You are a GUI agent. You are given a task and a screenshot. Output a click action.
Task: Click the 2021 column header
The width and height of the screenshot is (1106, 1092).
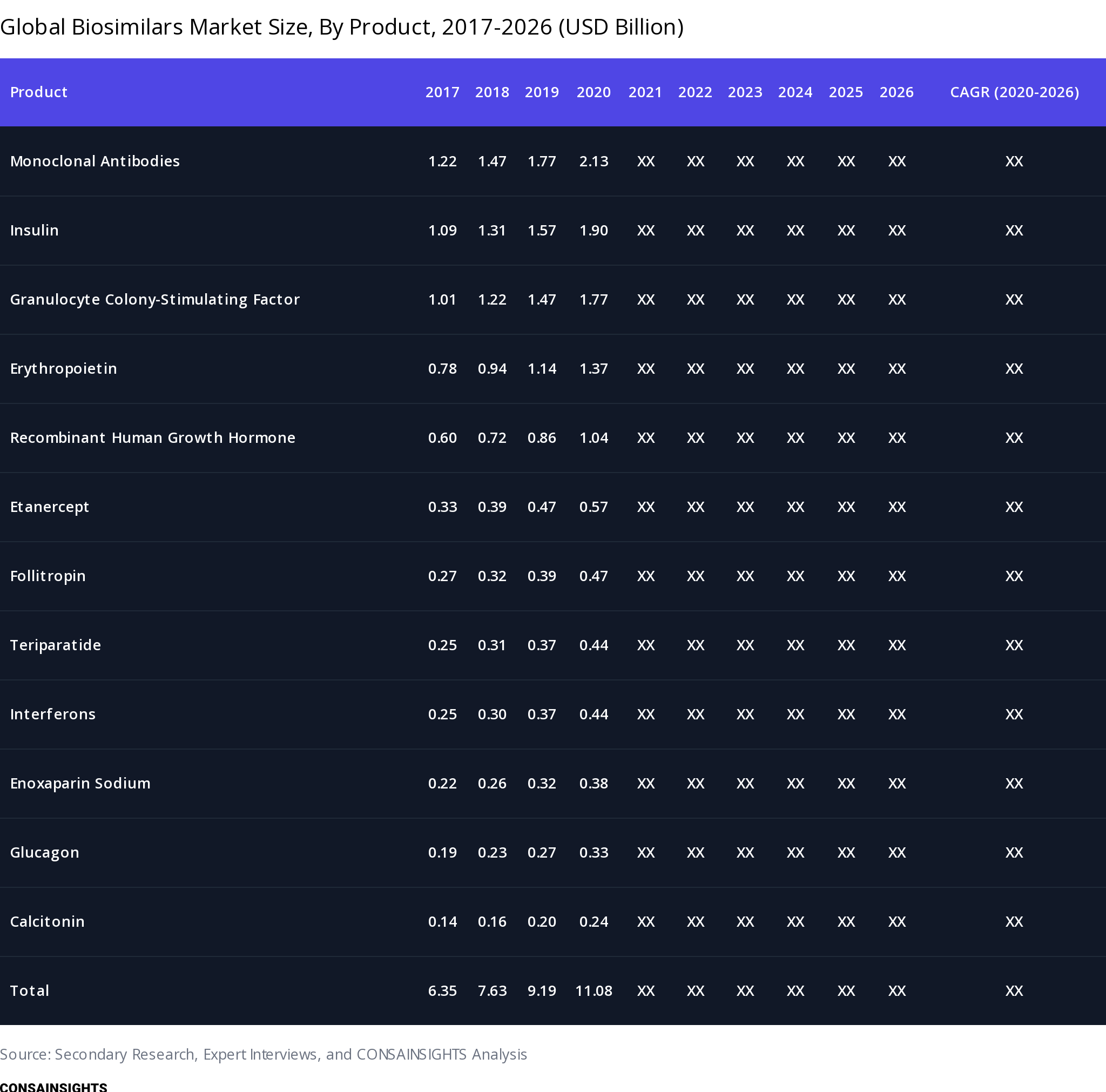coord(645,92)
